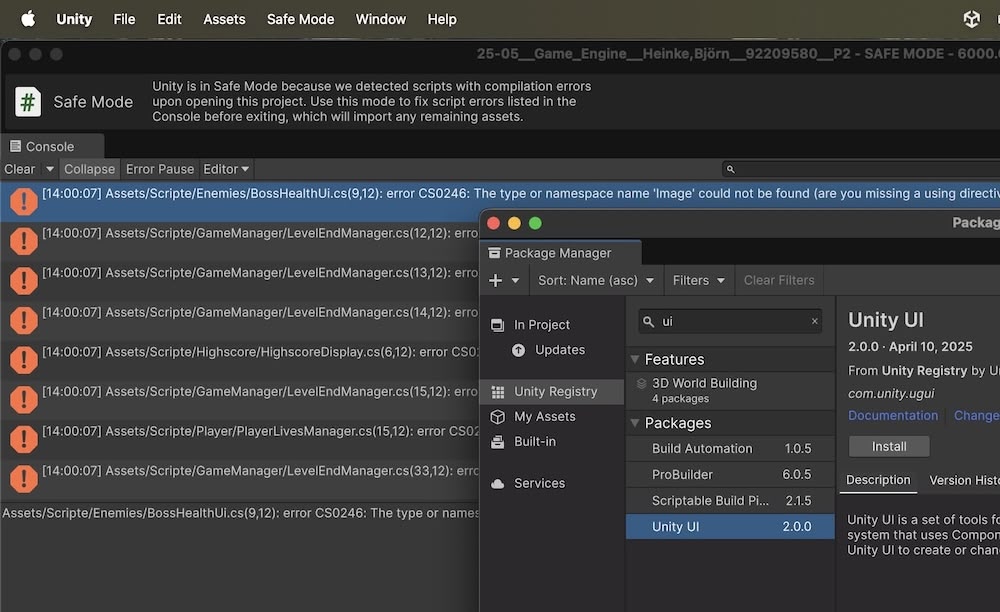1000x612 pixels.
Task: Open the Filters dropdown
Action: tap(699, 280)
